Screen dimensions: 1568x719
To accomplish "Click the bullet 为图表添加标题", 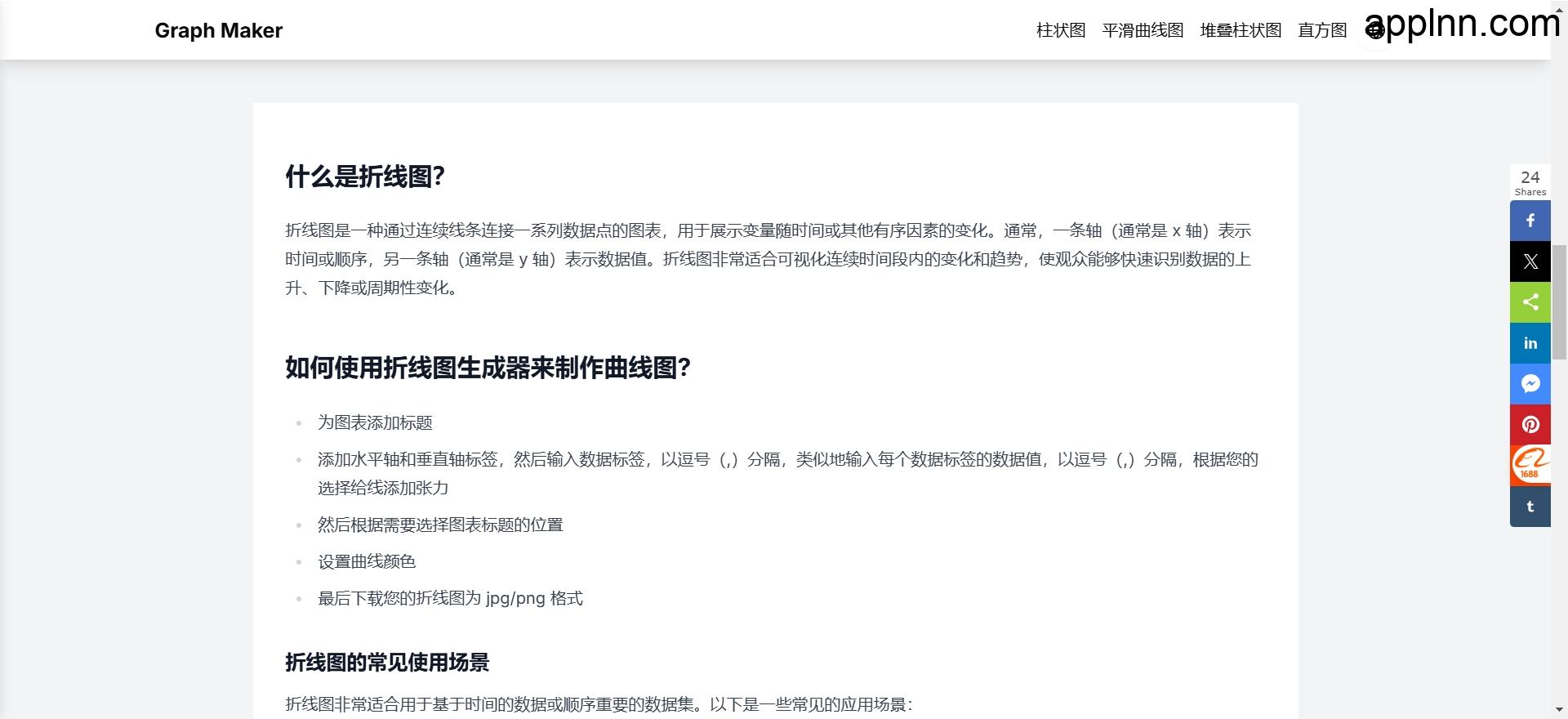I will [375, 422].
